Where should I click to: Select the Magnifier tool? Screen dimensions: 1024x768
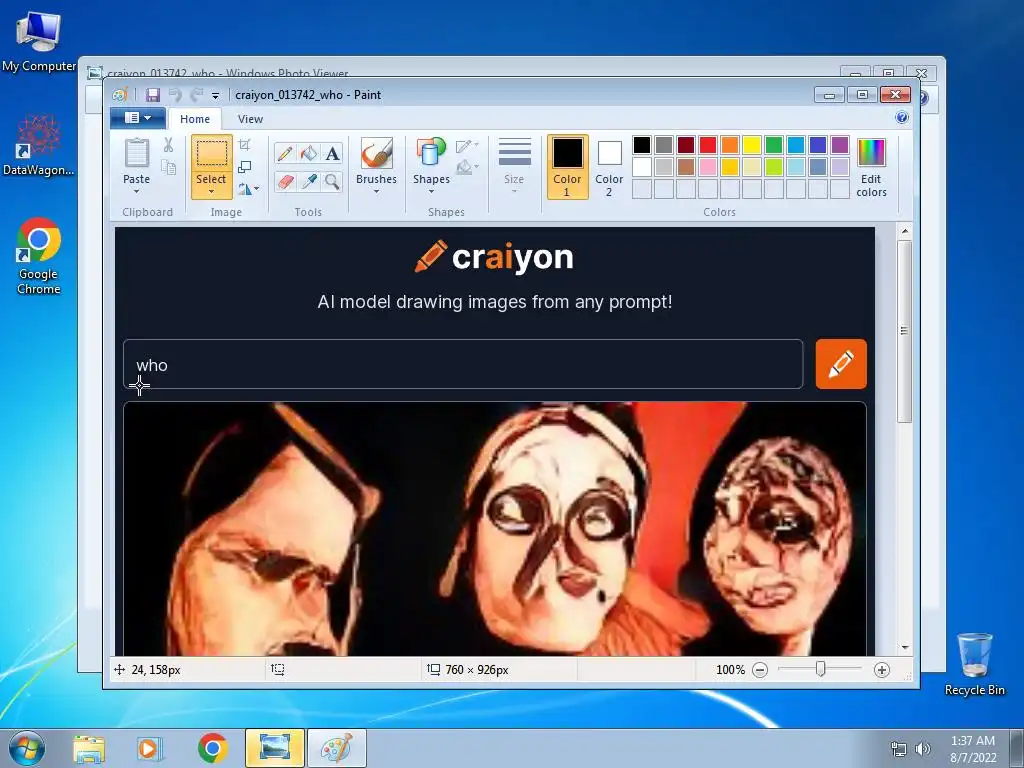(332, 181)
